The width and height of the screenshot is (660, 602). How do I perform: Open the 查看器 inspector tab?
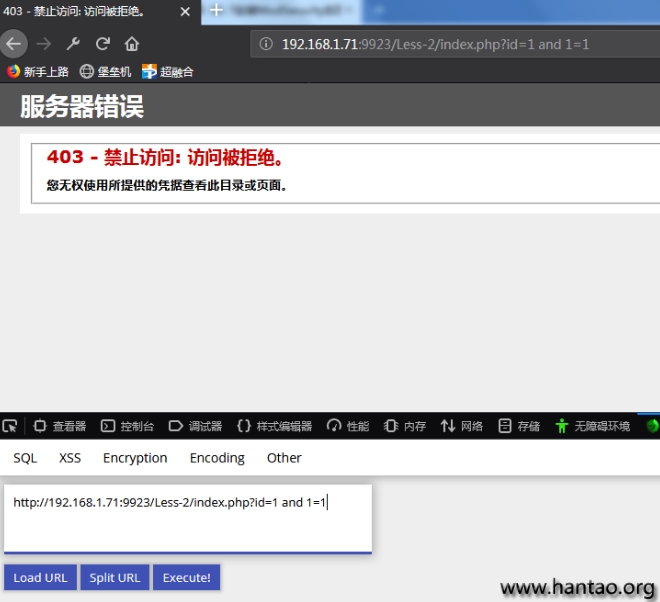(x=60, y=426)
